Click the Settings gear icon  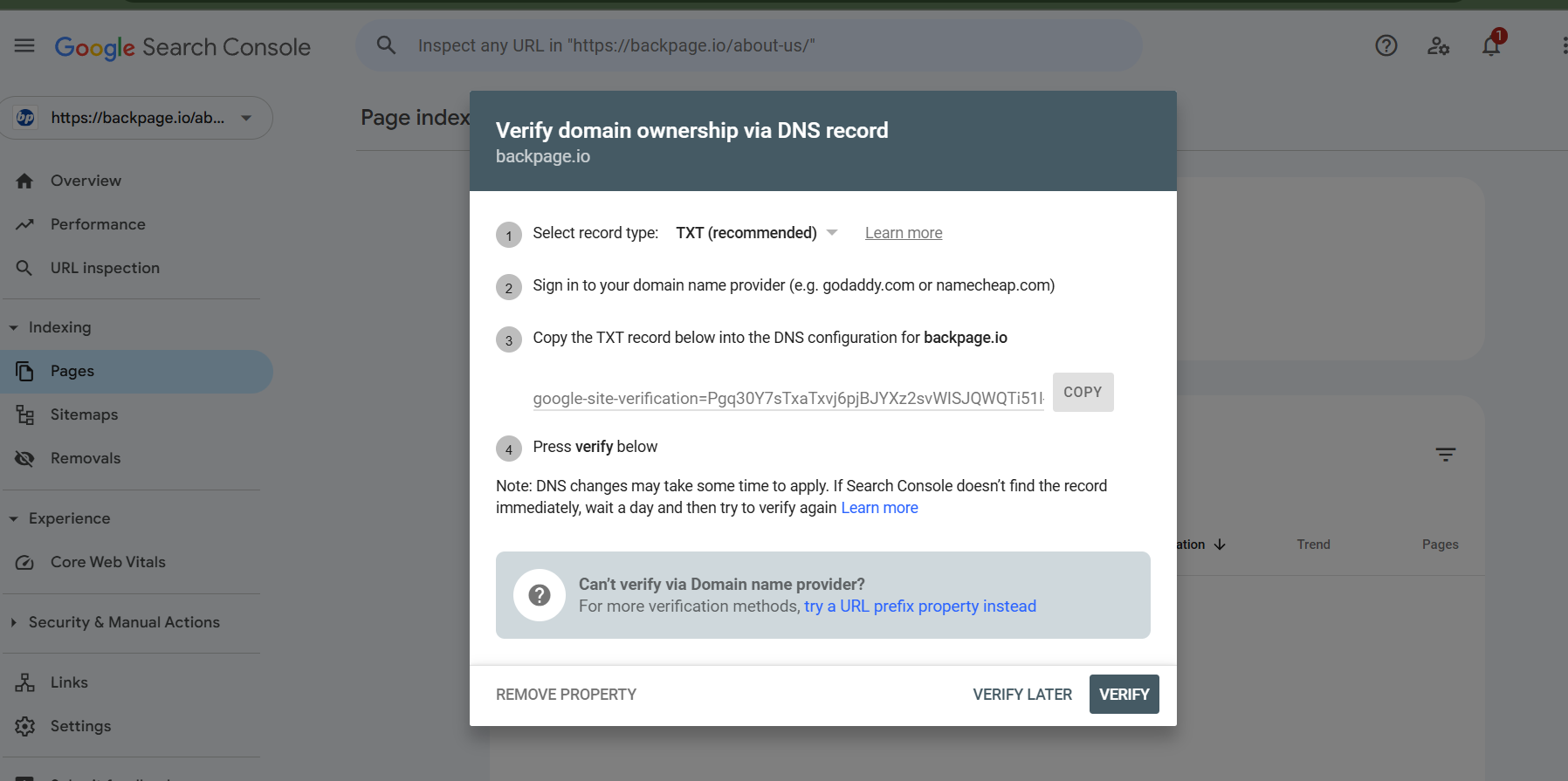tap(24, 726)
